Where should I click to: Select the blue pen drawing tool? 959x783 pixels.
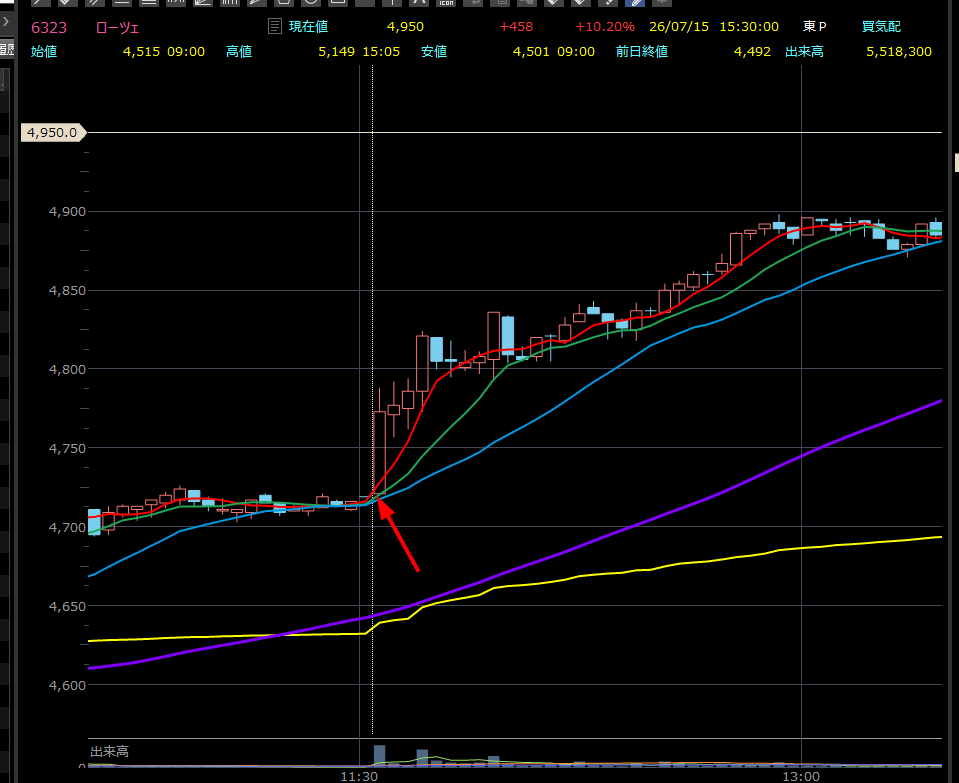pyautogui.click(x=635, y=2)
